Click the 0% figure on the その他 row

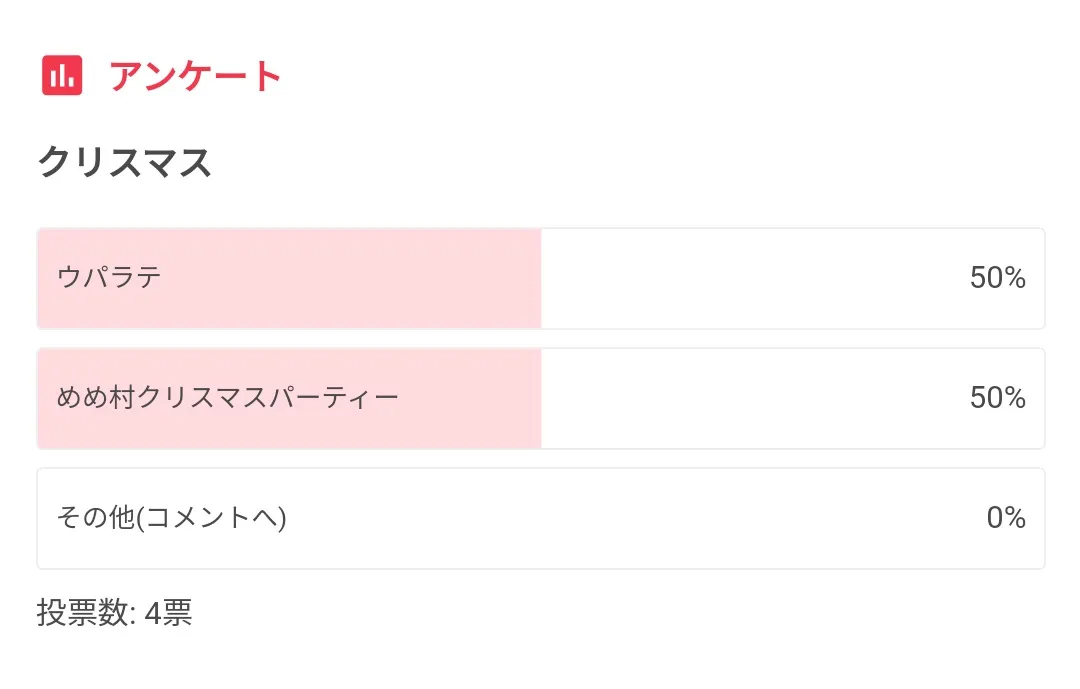1006,518
